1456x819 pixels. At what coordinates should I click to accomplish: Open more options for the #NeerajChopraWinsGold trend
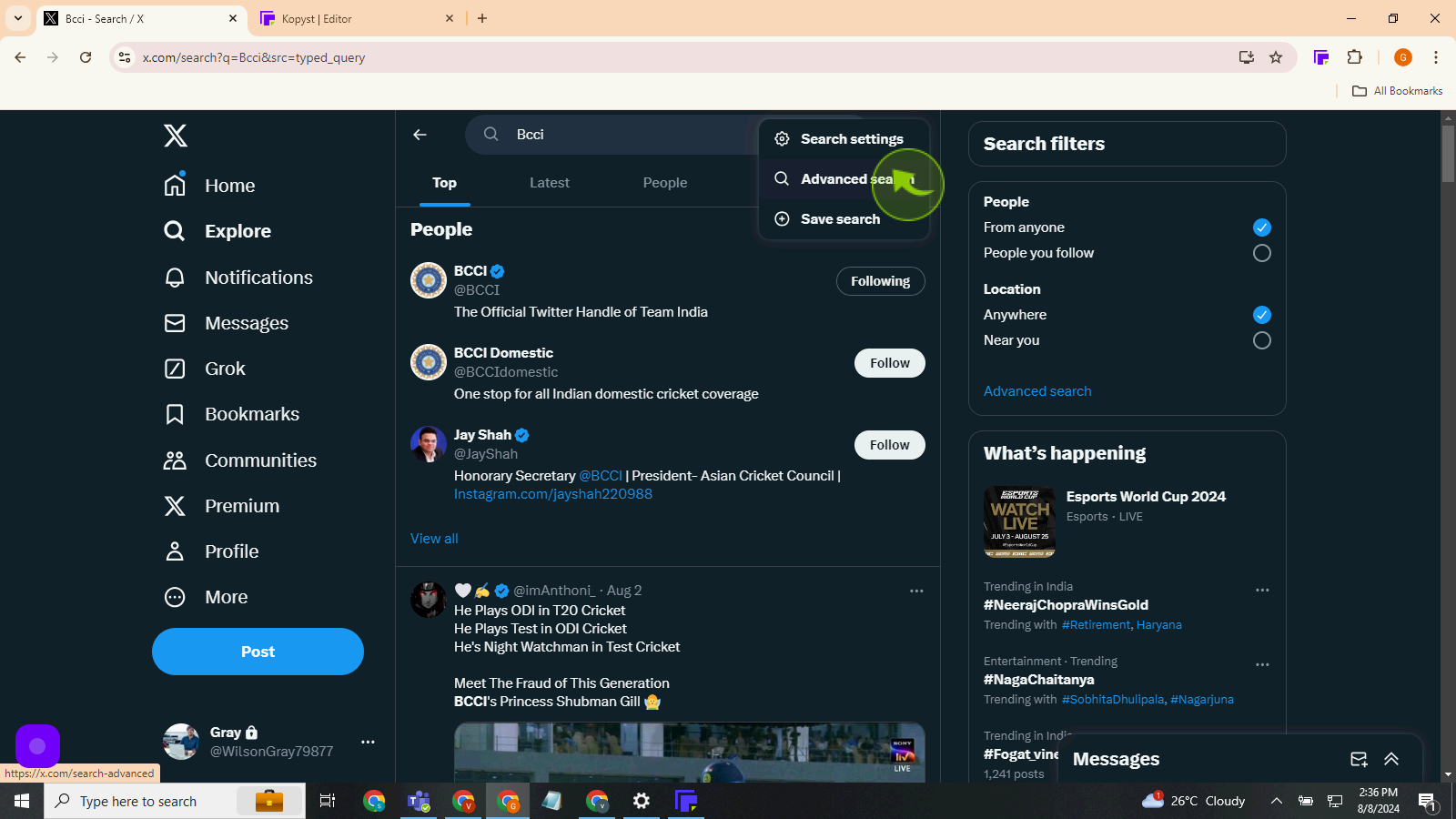click(x=1262, y=591)
